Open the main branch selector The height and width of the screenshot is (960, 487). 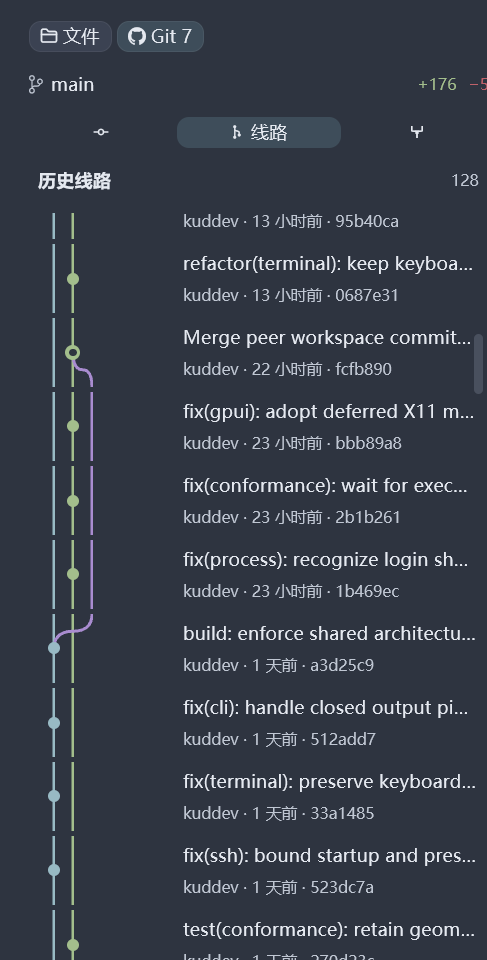tap(61, 84)
